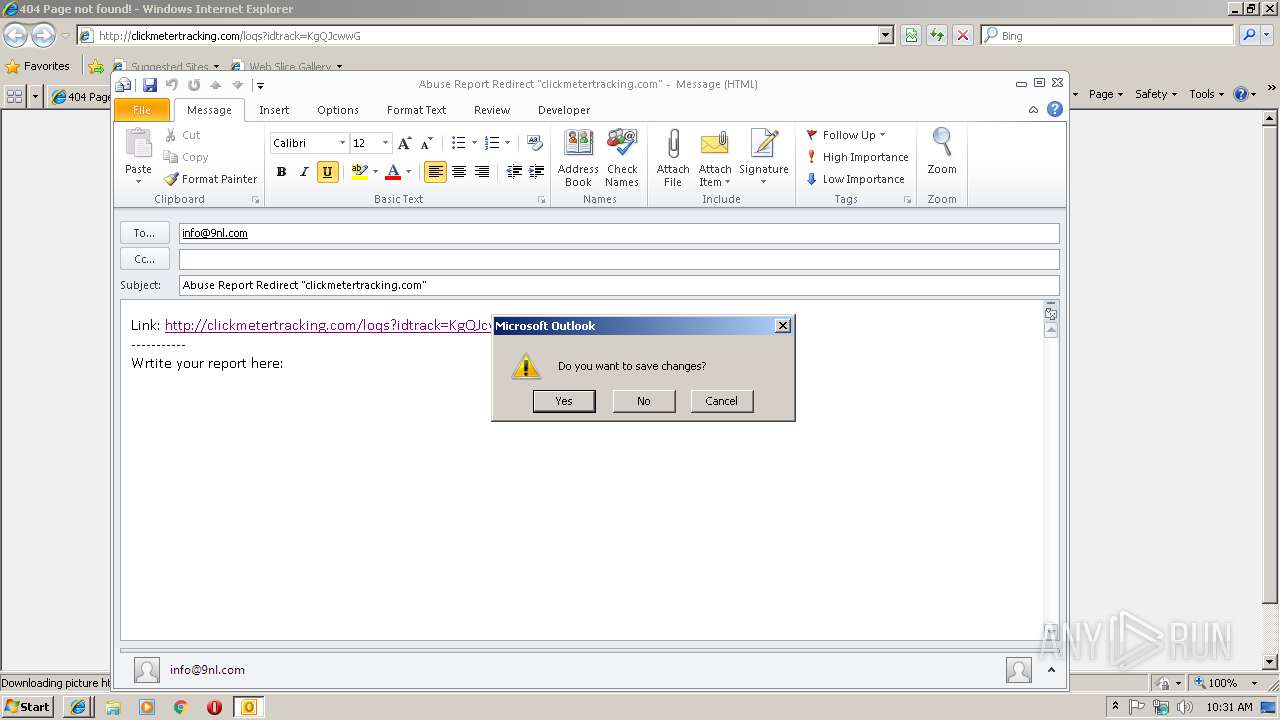
Task: Open the File tab
Action: click(x=142, y=110)
